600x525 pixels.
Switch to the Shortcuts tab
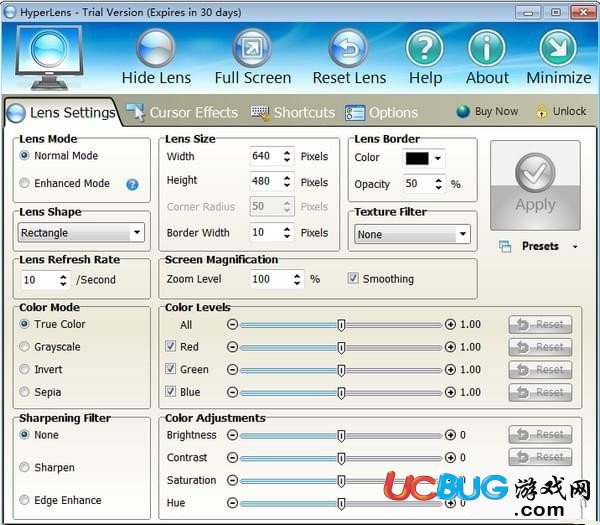293,112
